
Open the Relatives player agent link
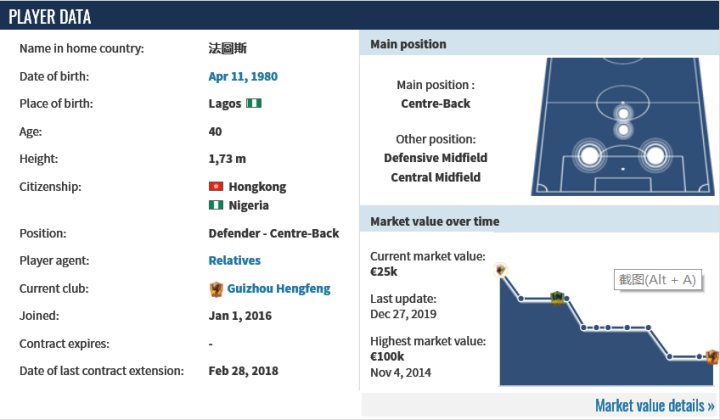(234, 260)
